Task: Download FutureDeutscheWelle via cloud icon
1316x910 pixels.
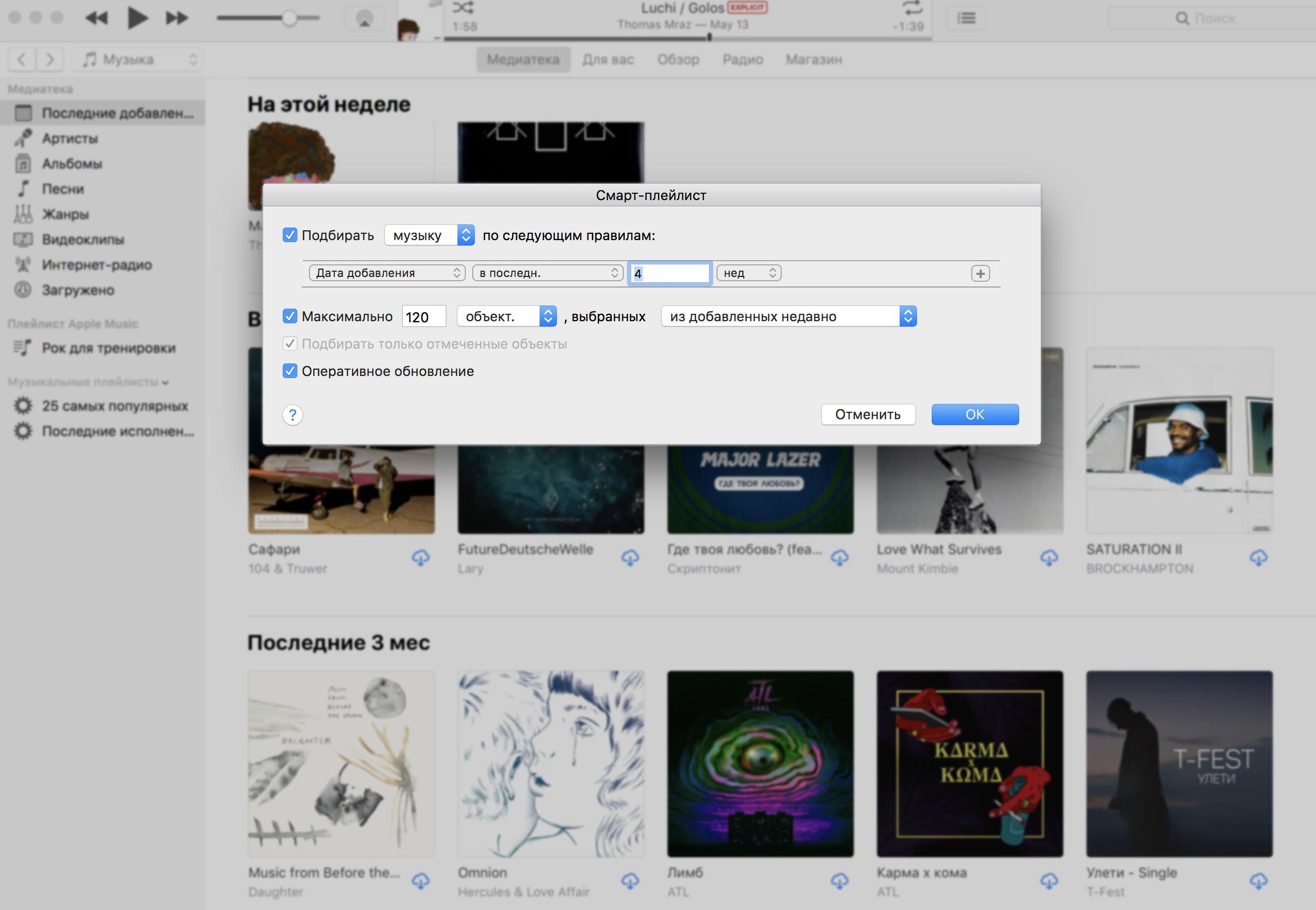Action: (630, 558)
